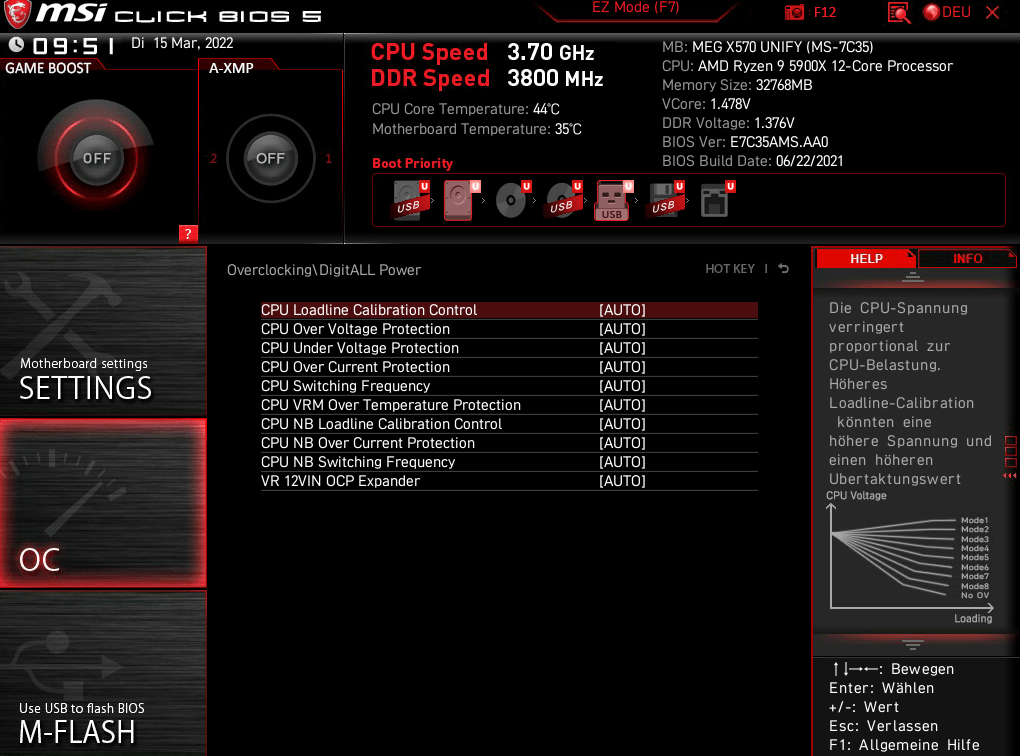Image resolution: width=1020 pixels, height=756 pixels.
Task: Open M-FLASH section
Action: pos(103,673)
